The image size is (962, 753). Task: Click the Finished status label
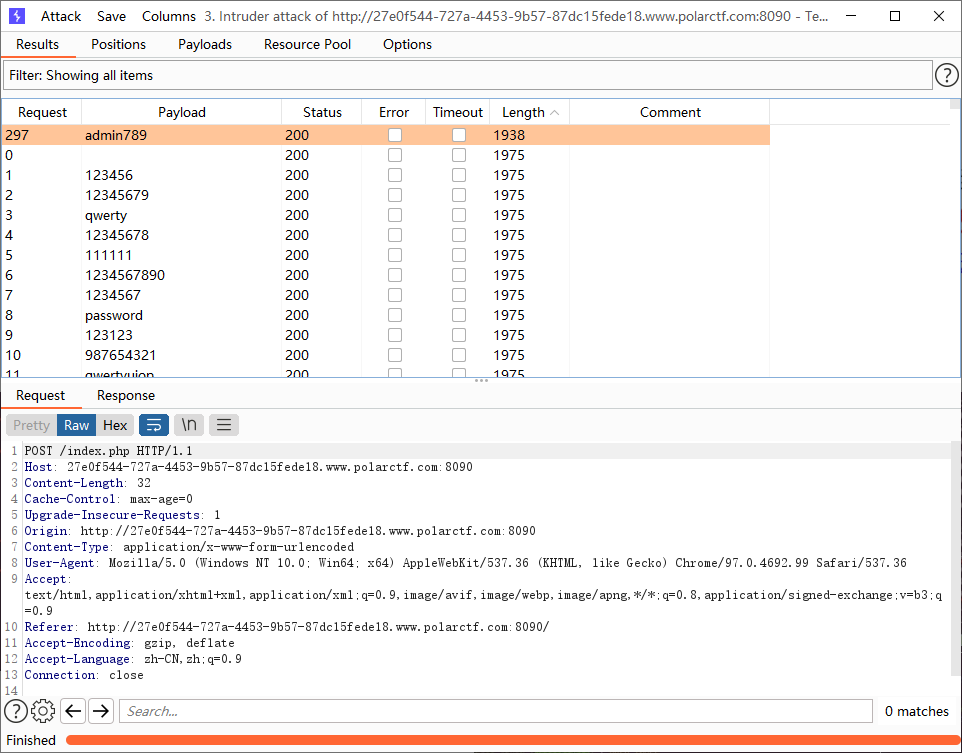point(31,740)
